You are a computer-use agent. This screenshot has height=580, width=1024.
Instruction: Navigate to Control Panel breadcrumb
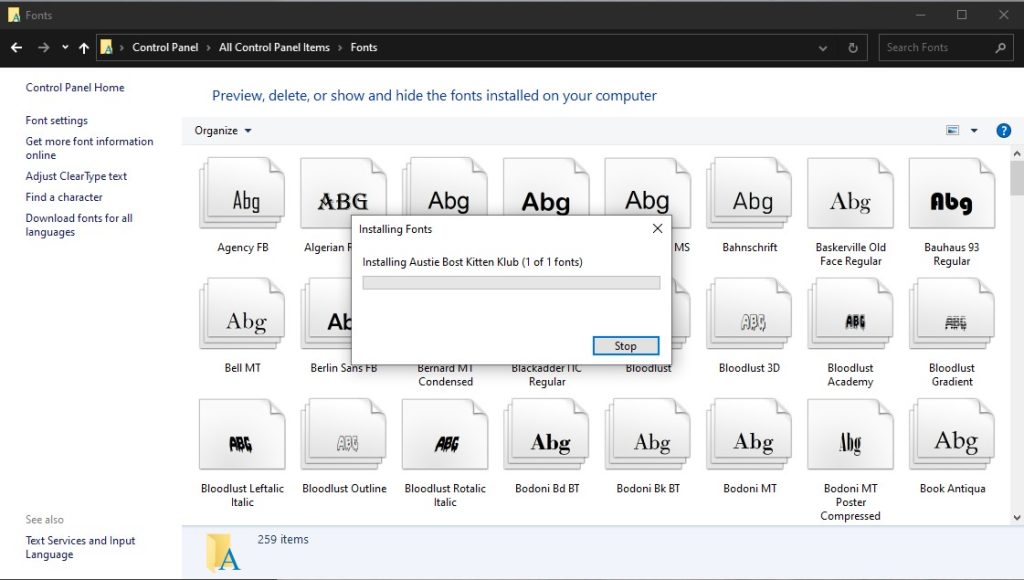(165, 47)
